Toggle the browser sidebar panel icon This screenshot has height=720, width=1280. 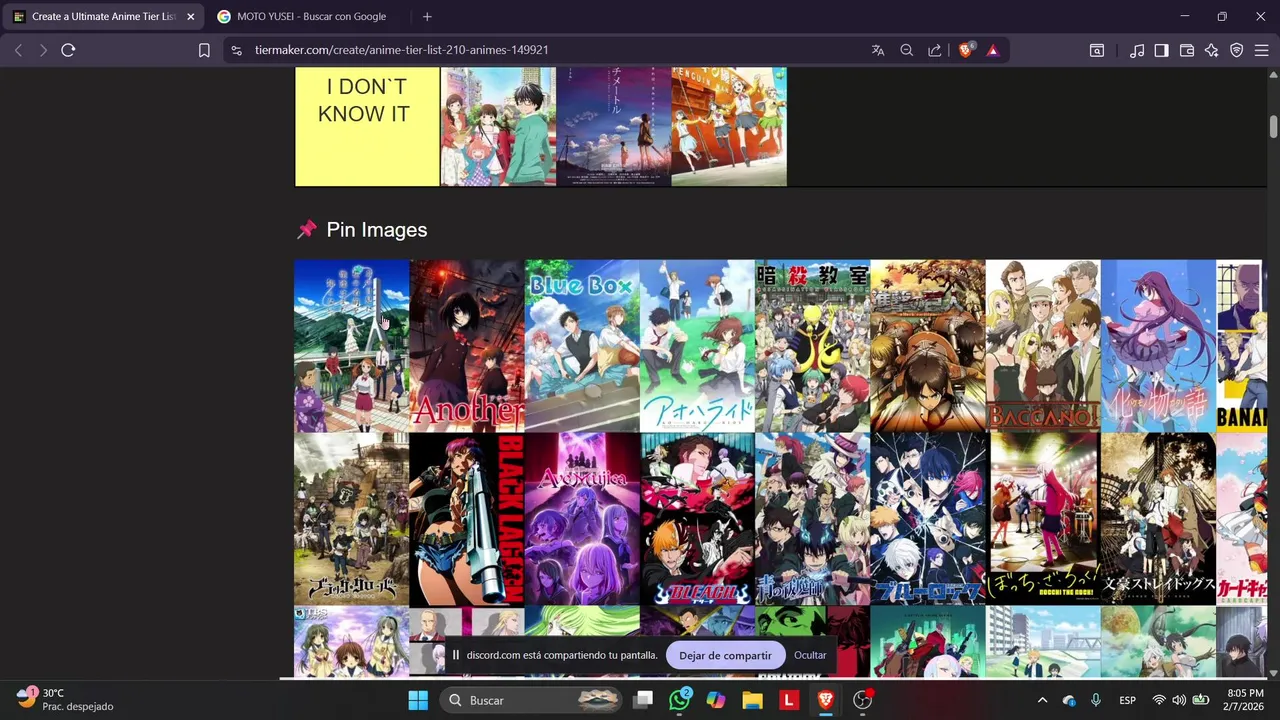tap(1161, 50)
